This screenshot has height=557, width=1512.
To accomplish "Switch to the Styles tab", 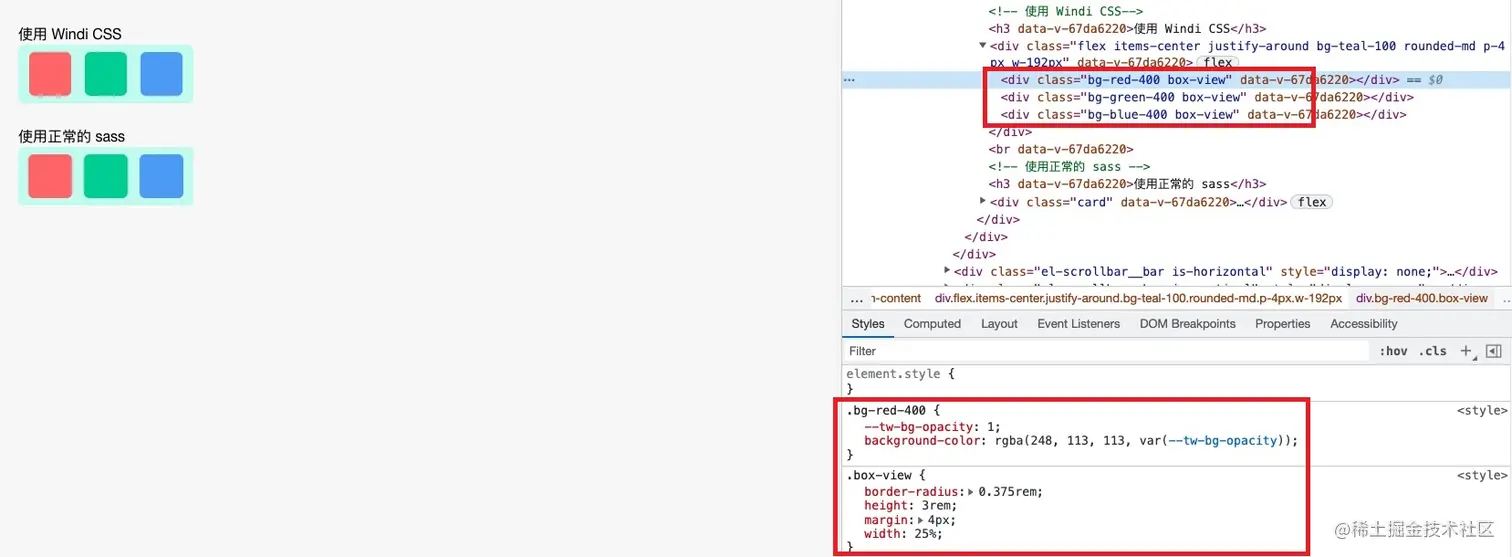I will click(868, 324).
